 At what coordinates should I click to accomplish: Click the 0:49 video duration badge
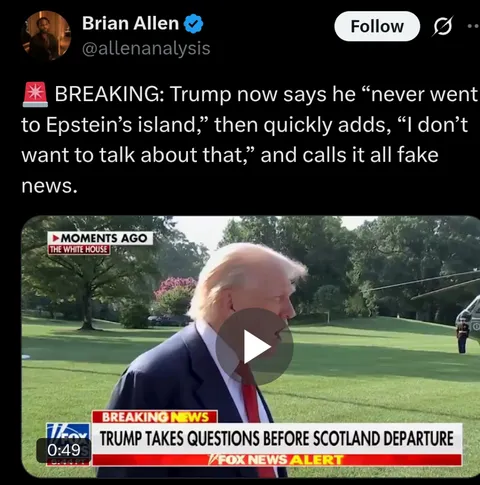[64, 450]
